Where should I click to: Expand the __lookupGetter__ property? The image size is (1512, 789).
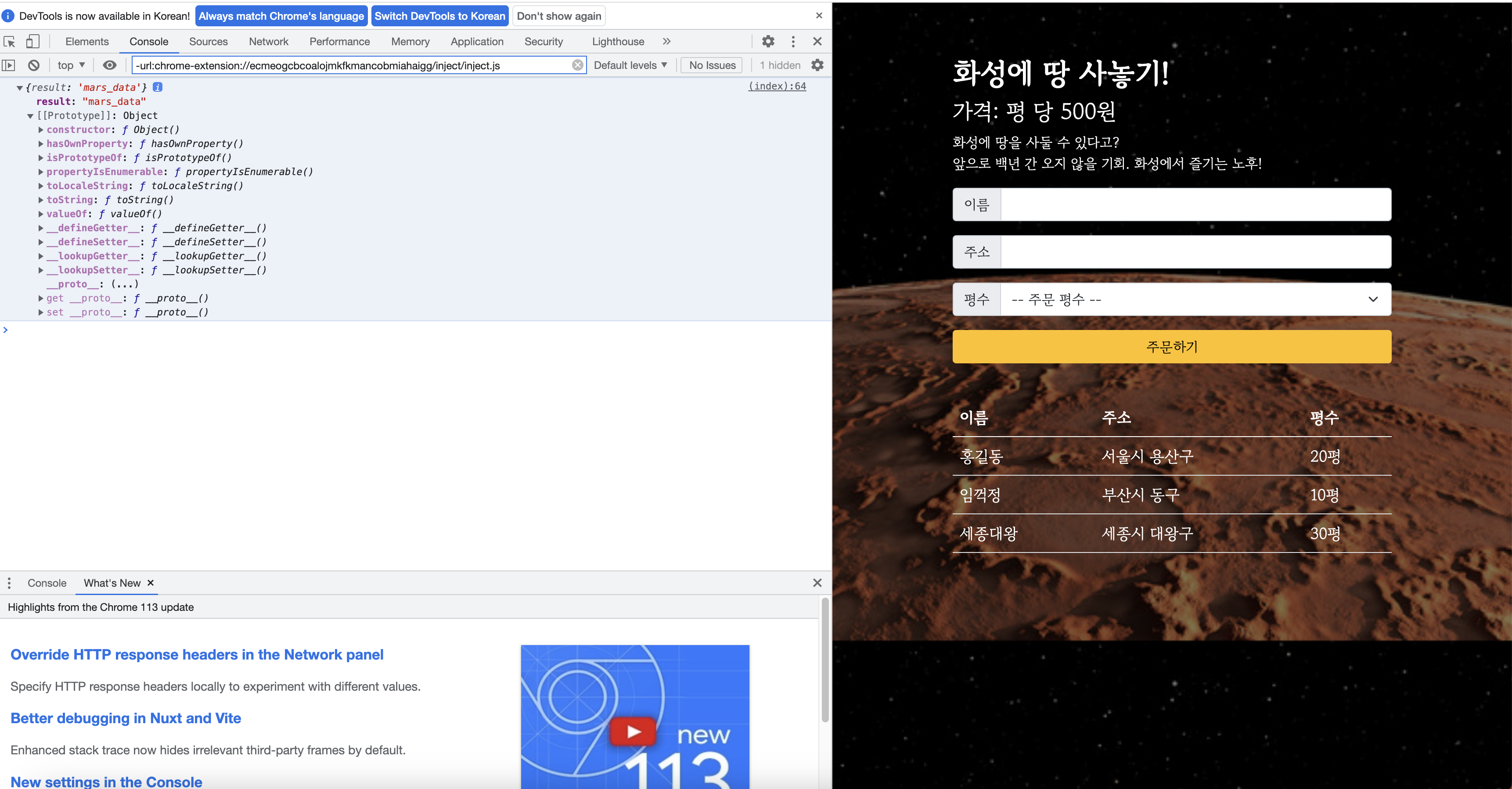point(40,256)
